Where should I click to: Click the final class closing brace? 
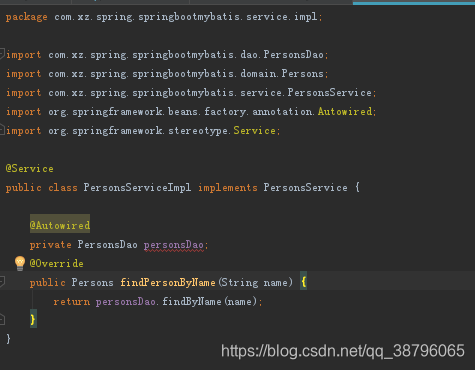click(x=8, y=339)
